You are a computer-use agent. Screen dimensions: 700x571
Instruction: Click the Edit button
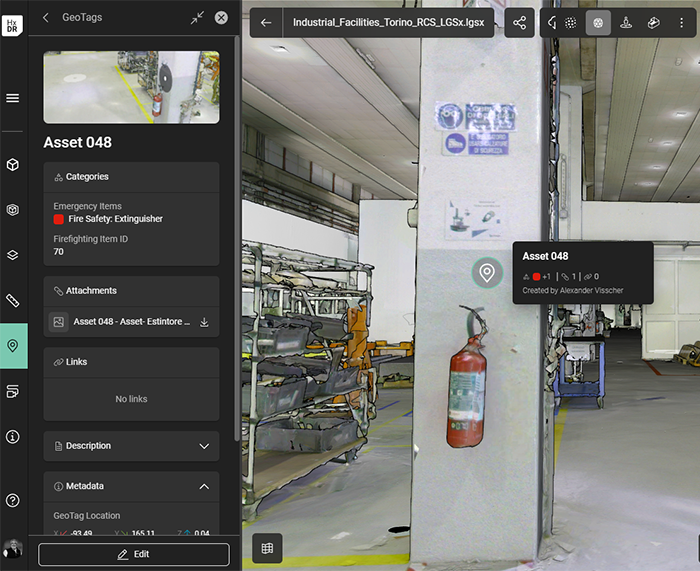tap(134, 554)
